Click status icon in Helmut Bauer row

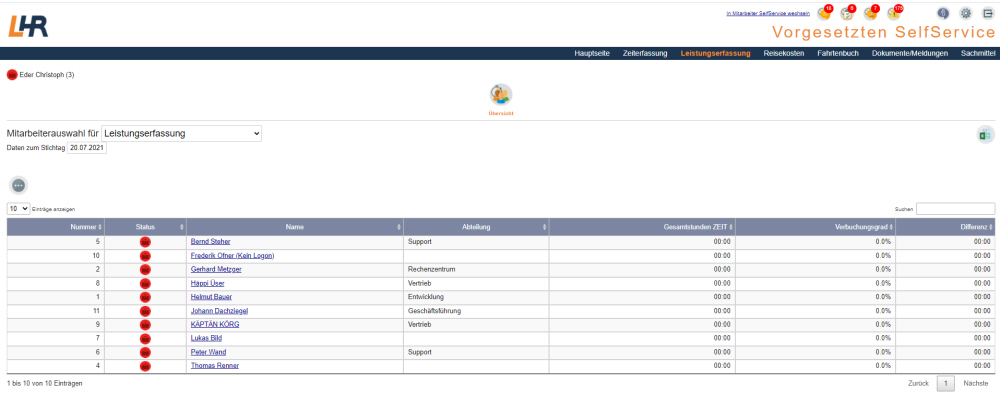click(145, 297)
